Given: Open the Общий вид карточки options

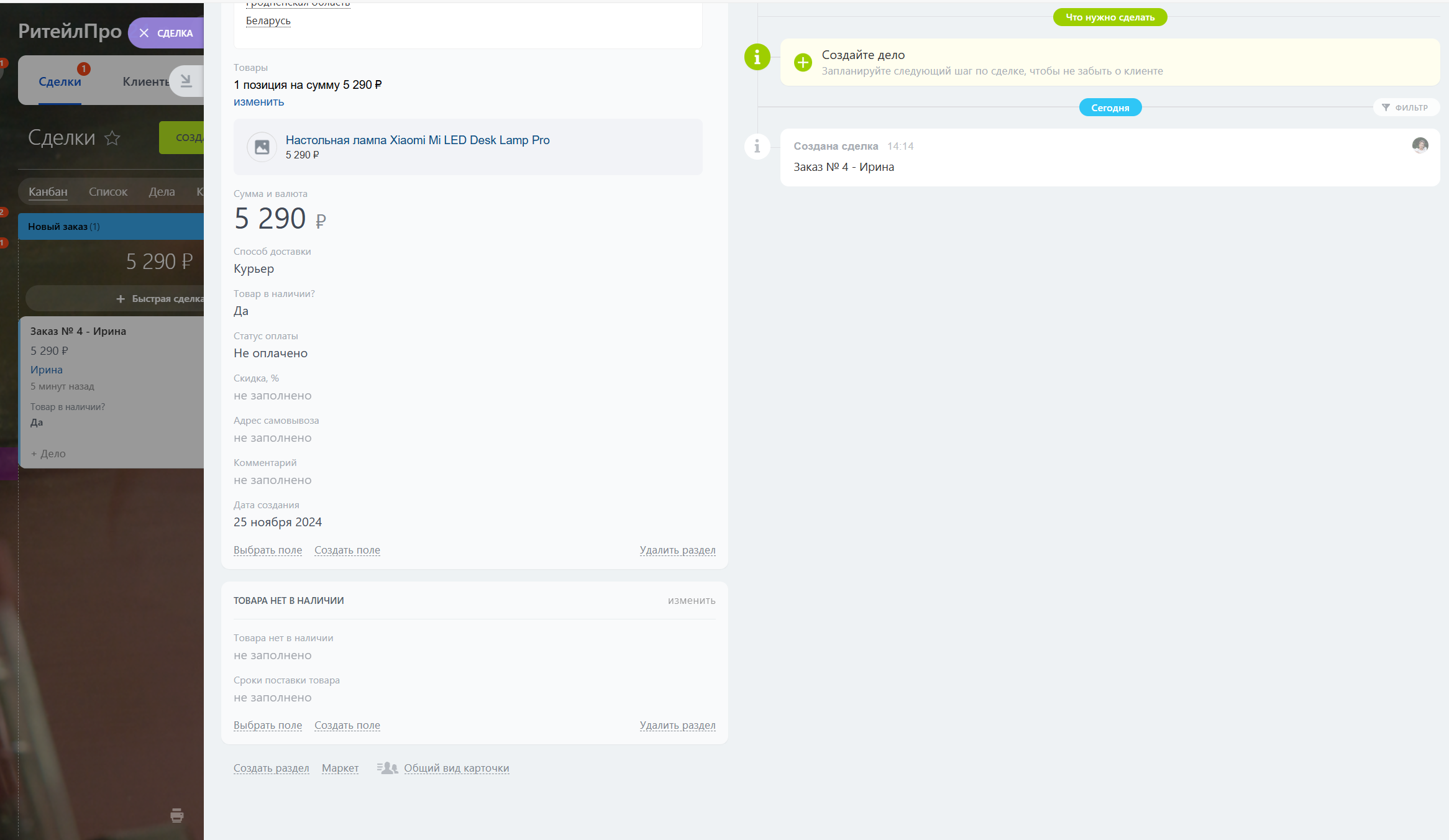Looking at the screenshot, I should coord(456,768).
